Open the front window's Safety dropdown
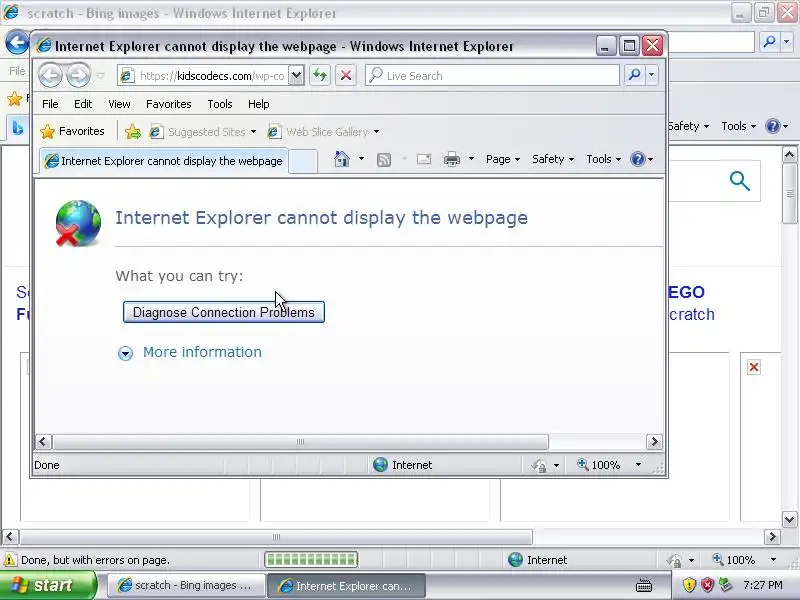 553,159
